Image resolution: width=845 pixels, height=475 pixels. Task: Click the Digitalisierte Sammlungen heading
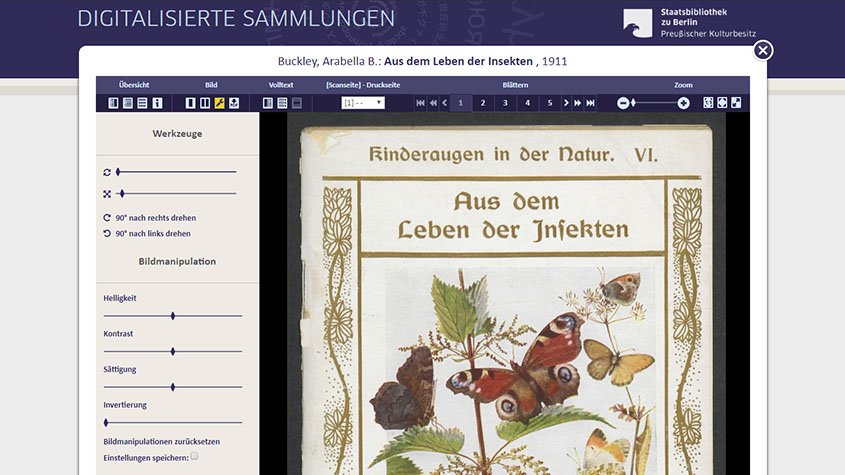coord(236,18)
